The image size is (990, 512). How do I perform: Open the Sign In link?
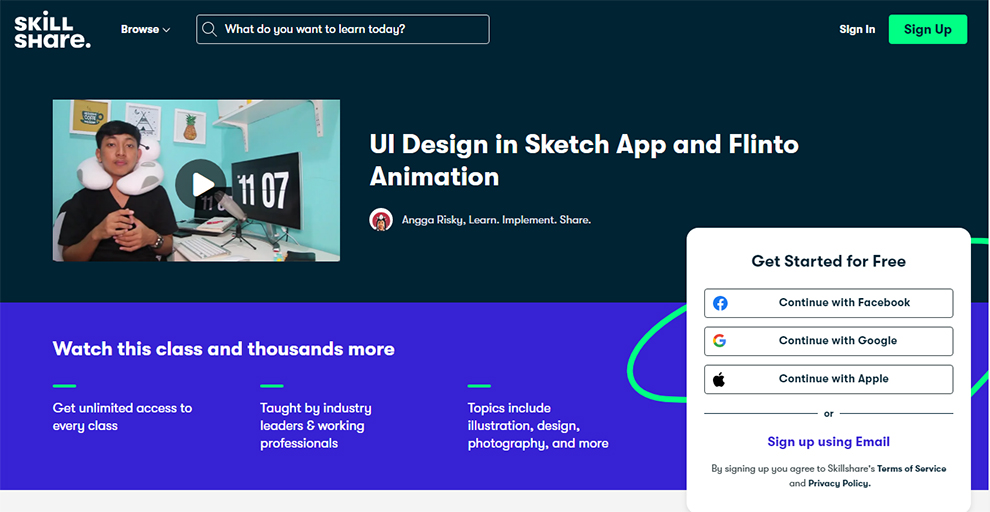click(x=857, y=29)
